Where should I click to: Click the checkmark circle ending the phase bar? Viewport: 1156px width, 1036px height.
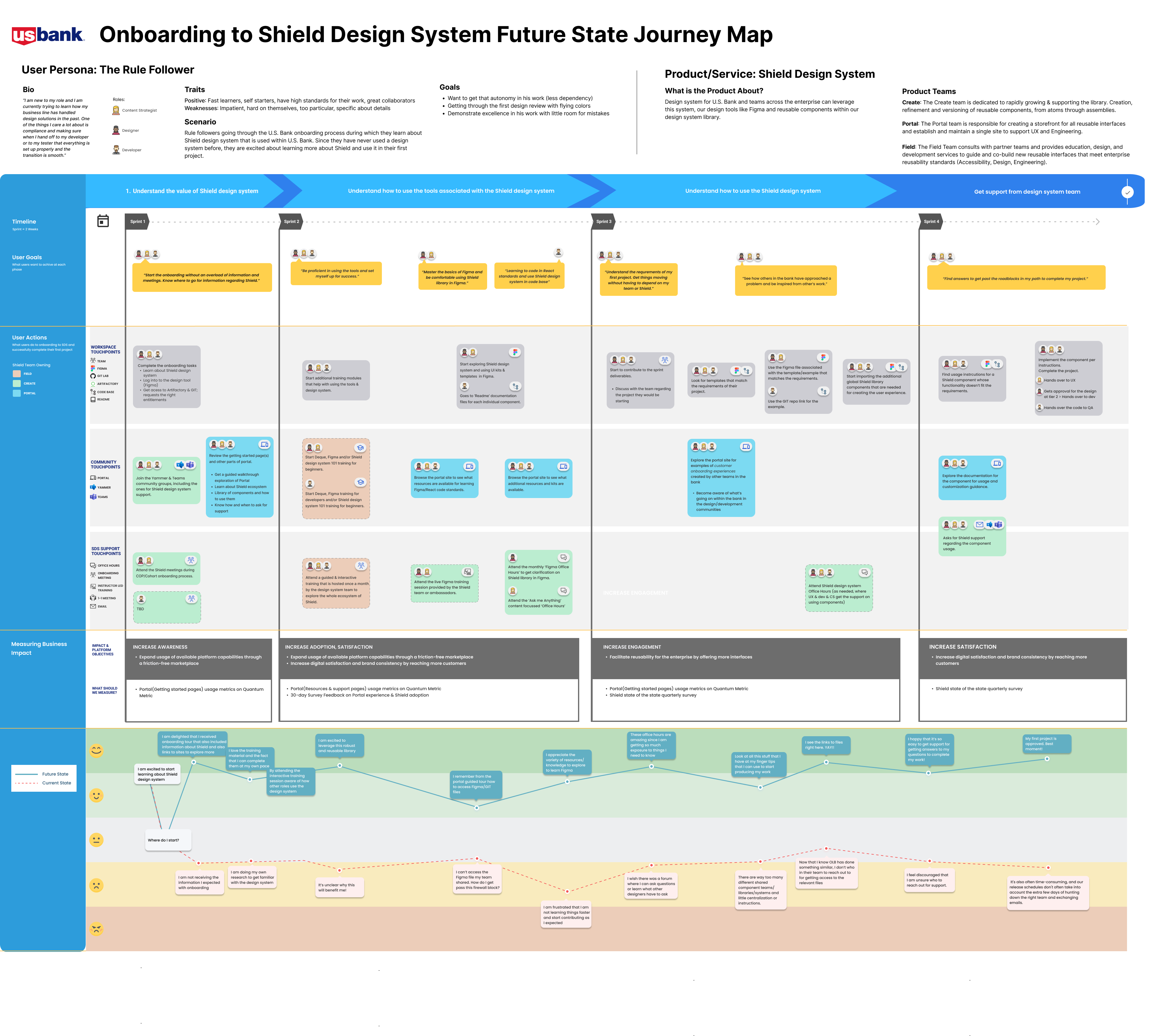coord(1127,192)
